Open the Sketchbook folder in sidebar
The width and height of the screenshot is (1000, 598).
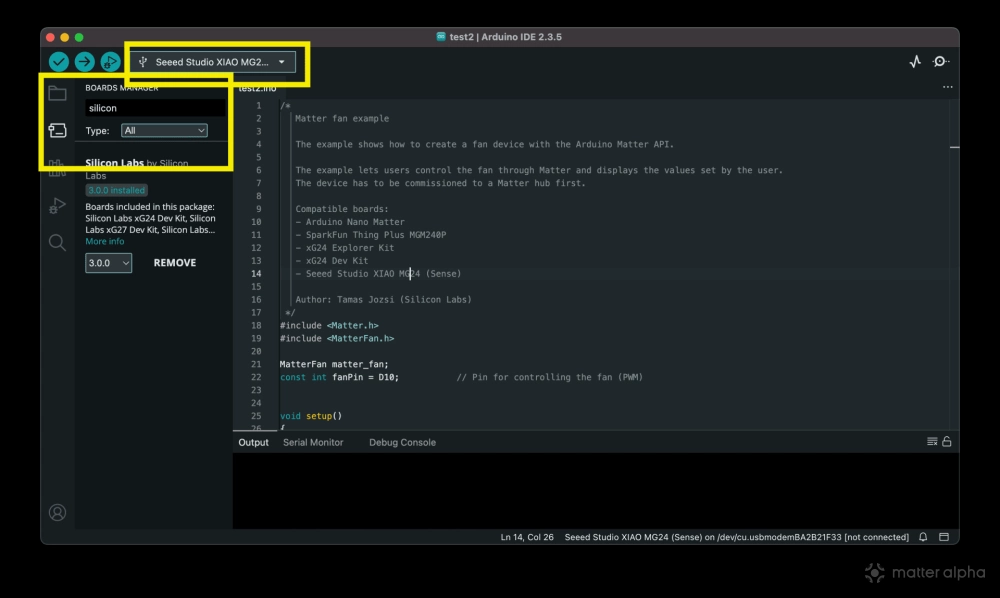coord(58,94)
